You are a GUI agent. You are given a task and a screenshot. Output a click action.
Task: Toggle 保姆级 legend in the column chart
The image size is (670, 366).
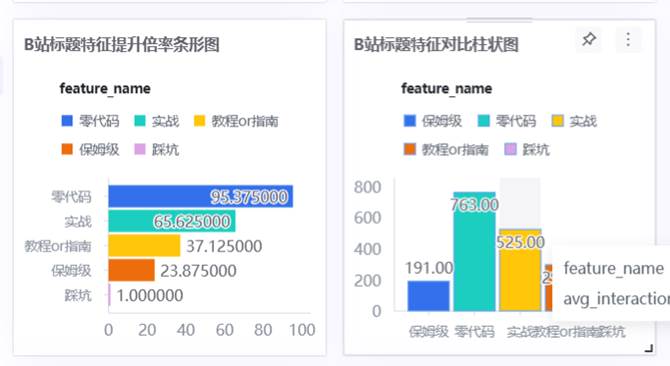coord(433,121)
